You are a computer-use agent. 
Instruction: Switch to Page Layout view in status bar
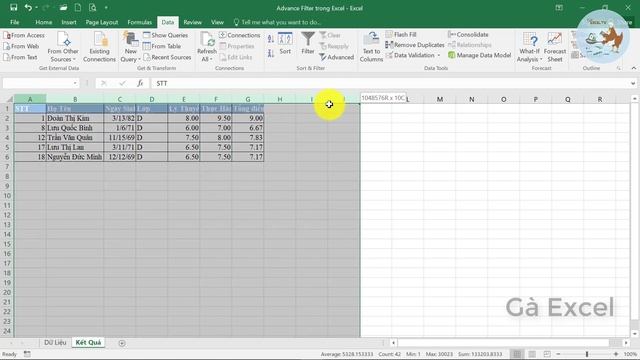click(x=532, y=354)
